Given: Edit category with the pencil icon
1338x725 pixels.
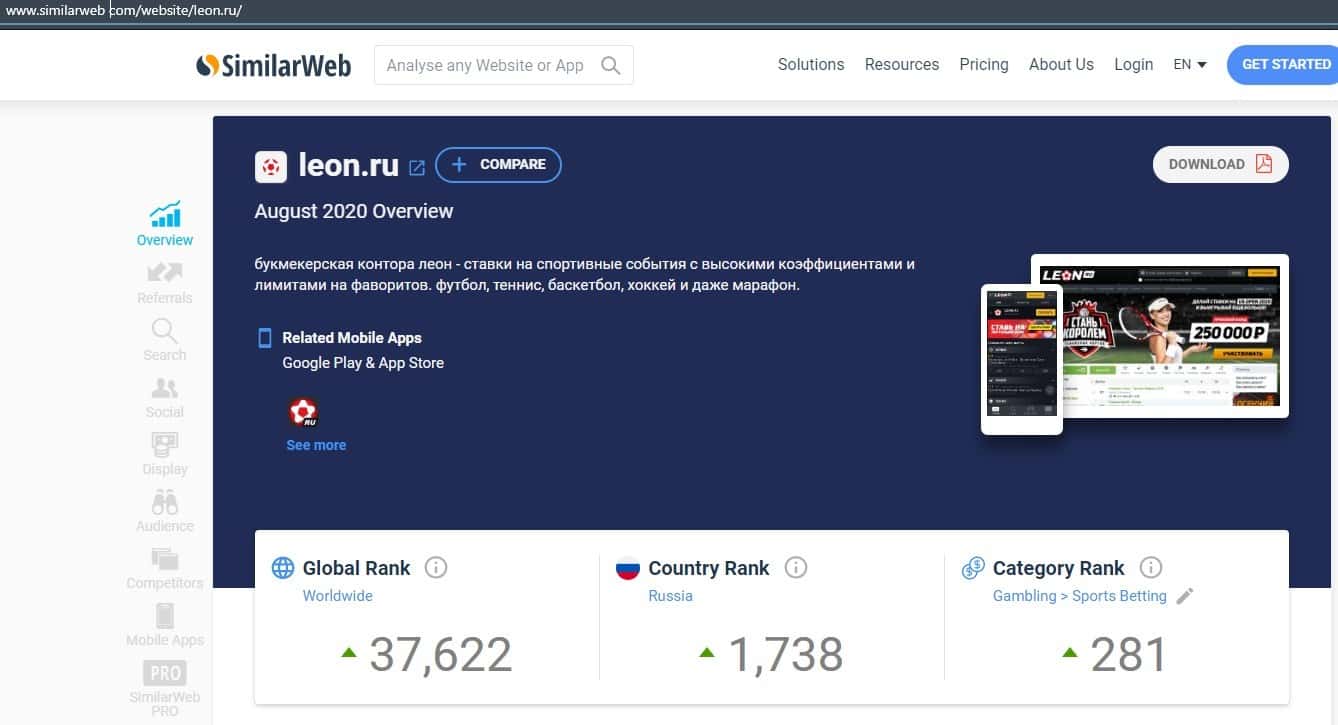Looking at the screenshot, I should tap(1185, 596).
